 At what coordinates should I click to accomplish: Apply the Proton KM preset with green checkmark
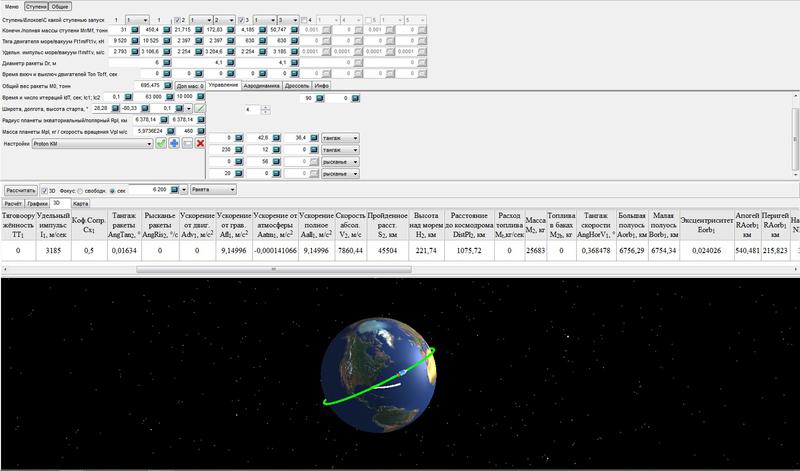161,143
